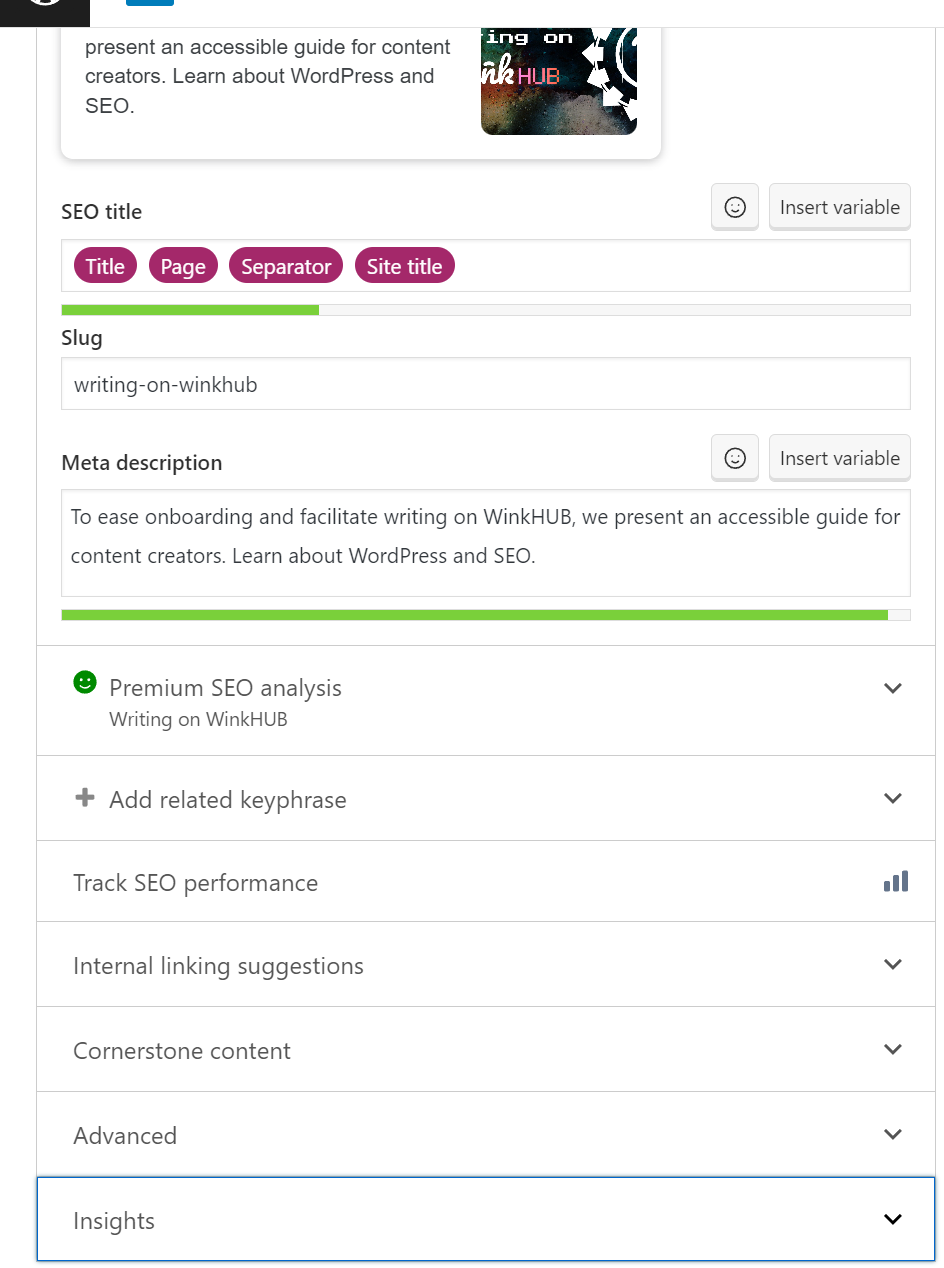
Task: Expand the Insights section chevron
Action: pos(893,1219)
